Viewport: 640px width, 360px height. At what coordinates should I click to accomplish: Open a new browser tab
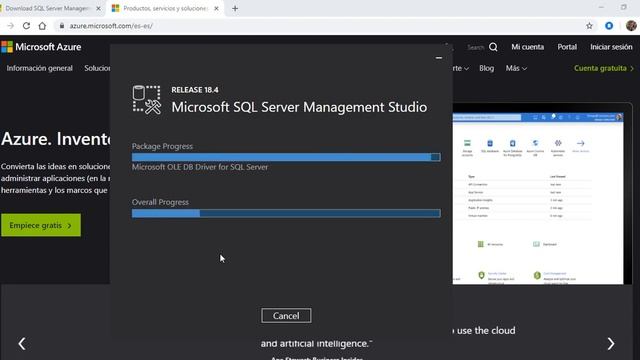(235, 8)
